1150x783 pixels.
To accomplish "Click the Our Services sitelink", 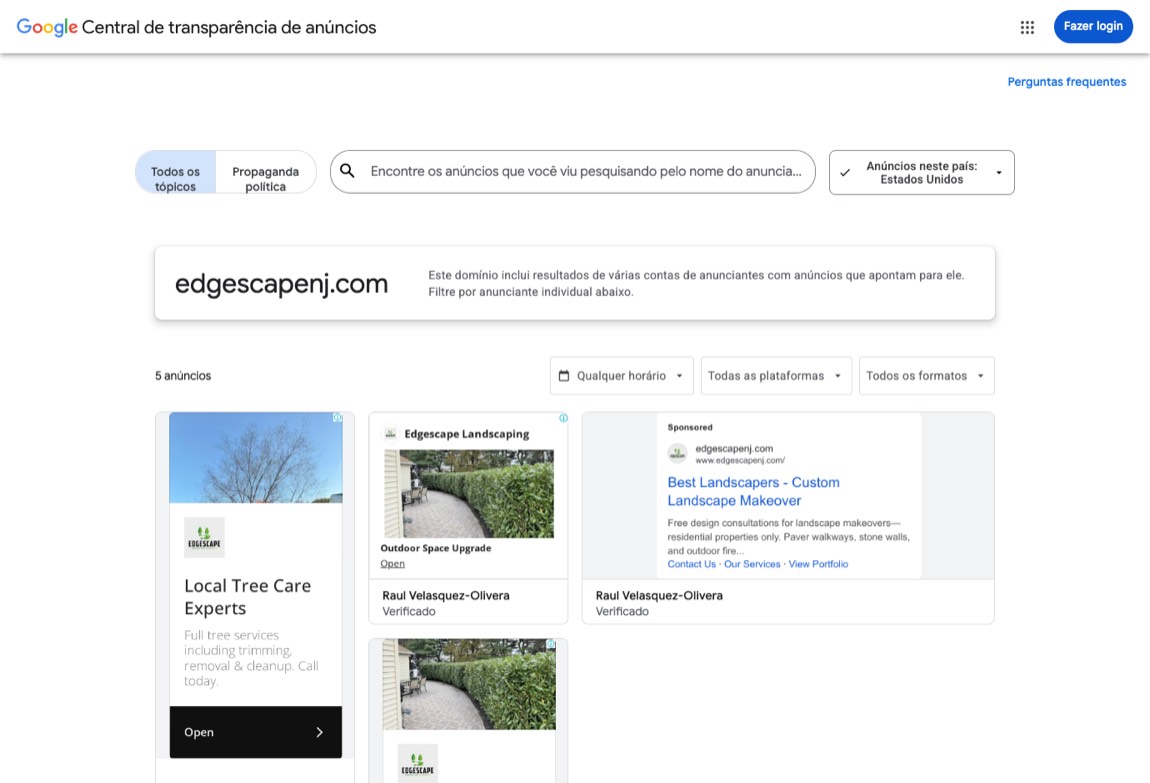I will click(x=752, y=564).
